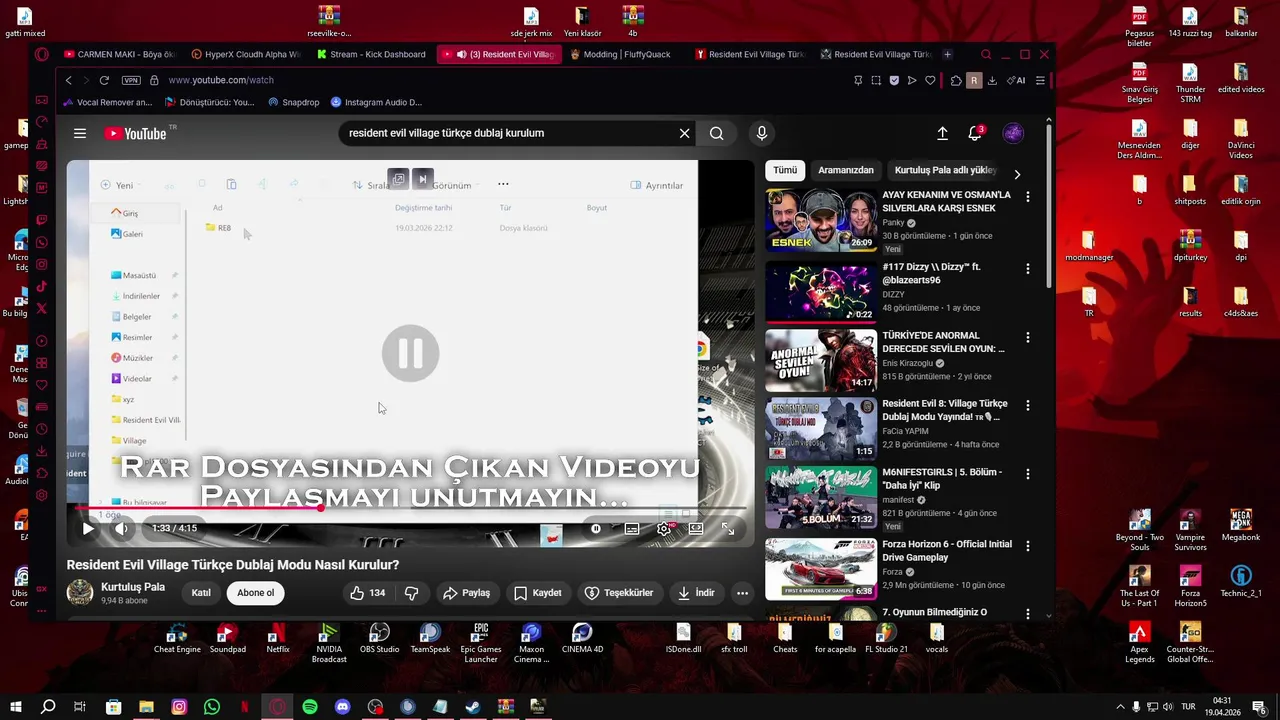The image size is (1280, 720).
Task: Select the Tümü filter chip
Action: click(785, 170)
